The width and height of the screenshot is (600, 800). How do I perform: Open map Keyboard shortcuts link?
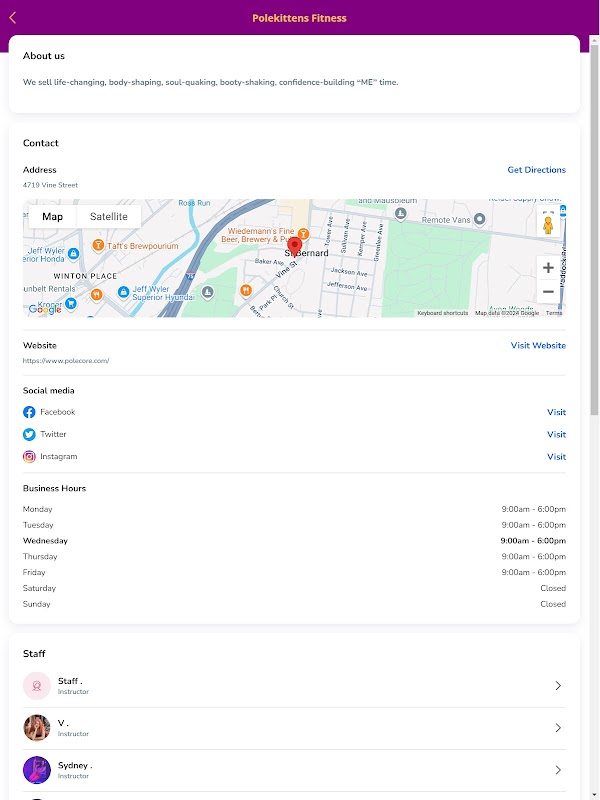click(x=442, y=313)
